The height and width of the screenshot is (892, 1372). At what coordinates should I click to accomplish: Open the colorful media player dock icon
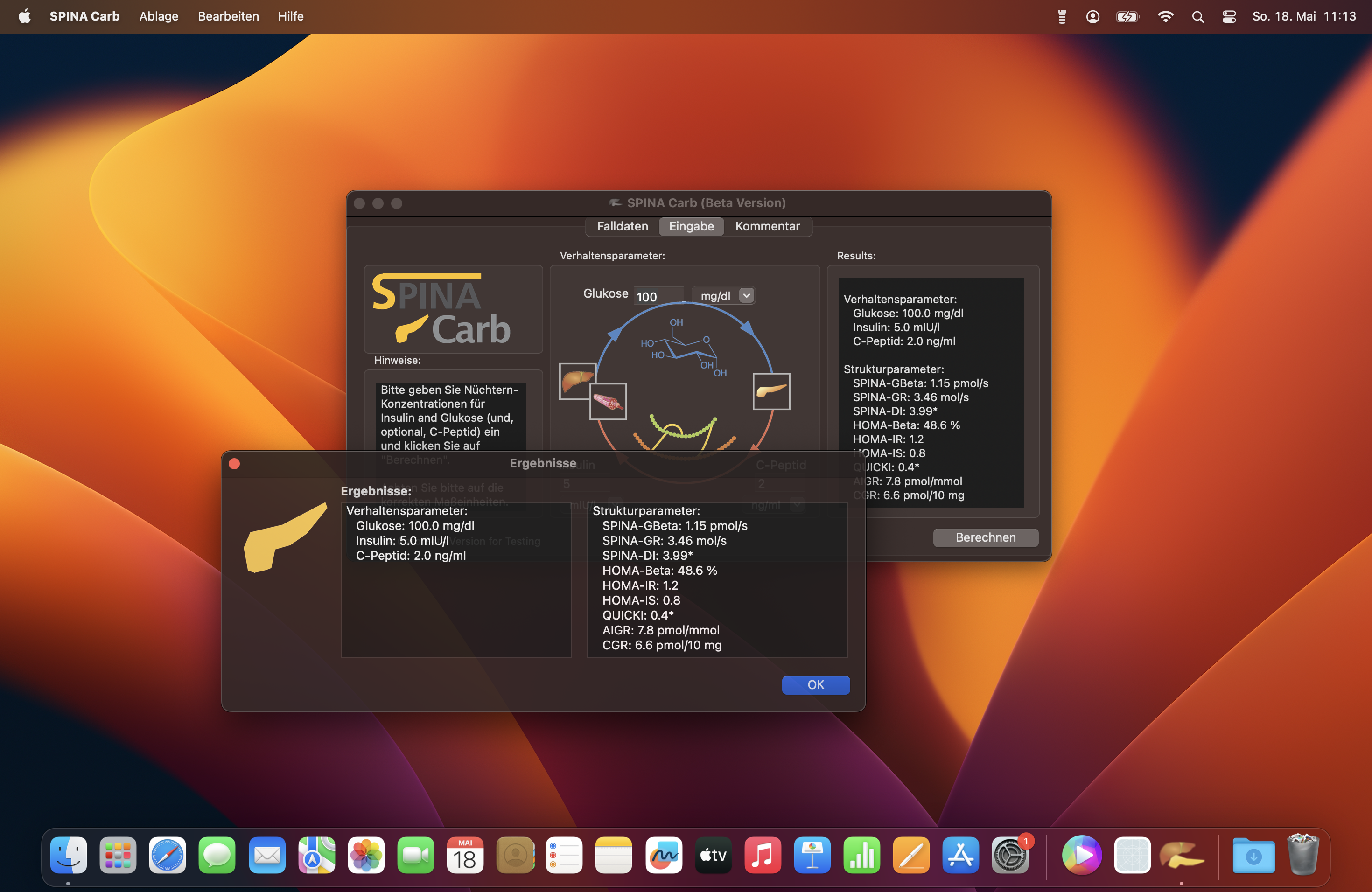[1082, 855]
